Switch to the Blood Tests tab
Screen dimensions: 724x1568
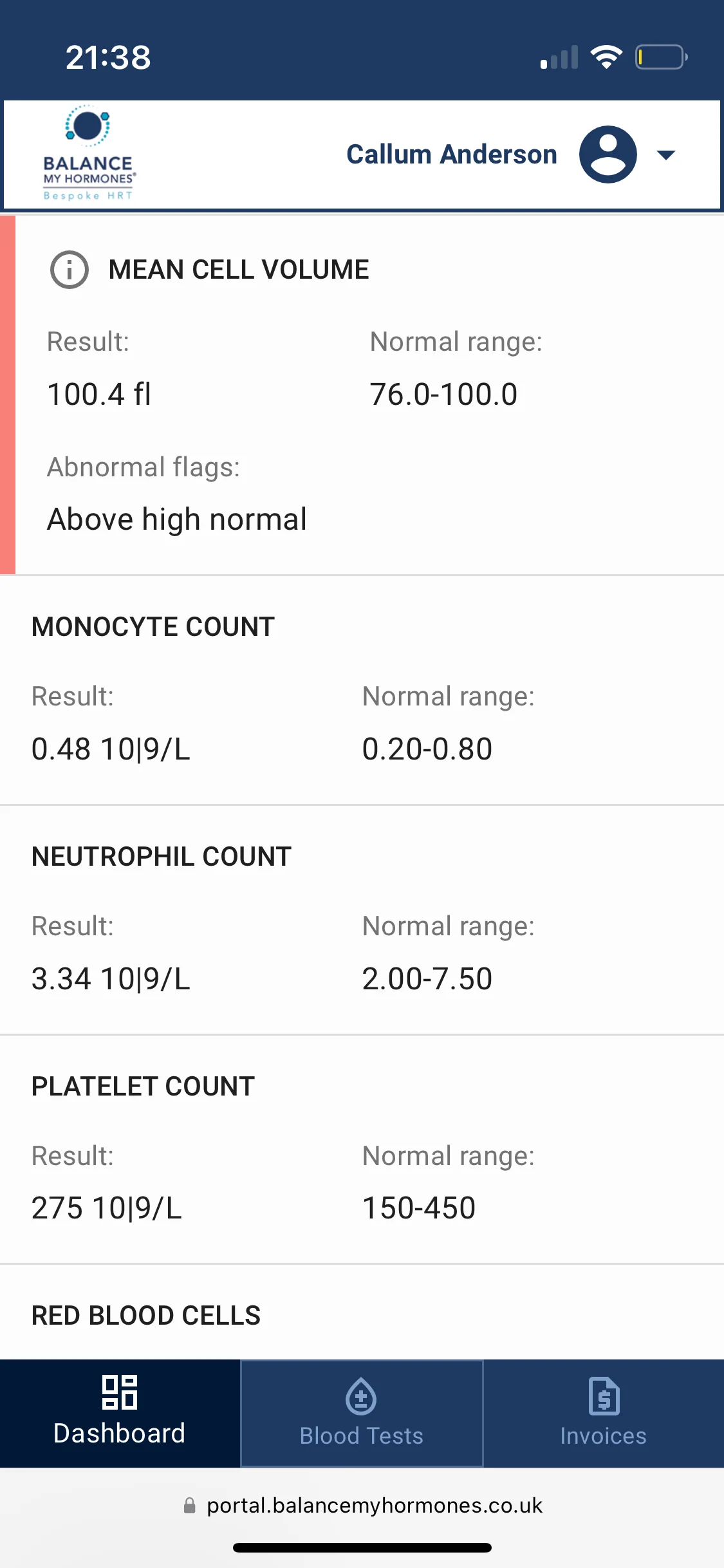click(x=362, y=1413)
